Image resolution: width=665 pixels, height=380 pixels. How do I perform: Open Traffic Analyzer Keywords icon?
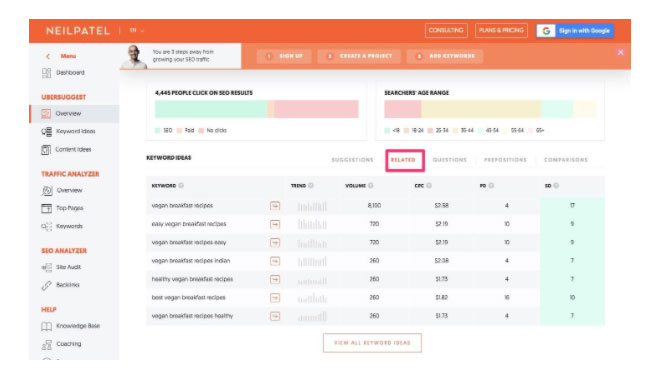[x=46, y=226]
